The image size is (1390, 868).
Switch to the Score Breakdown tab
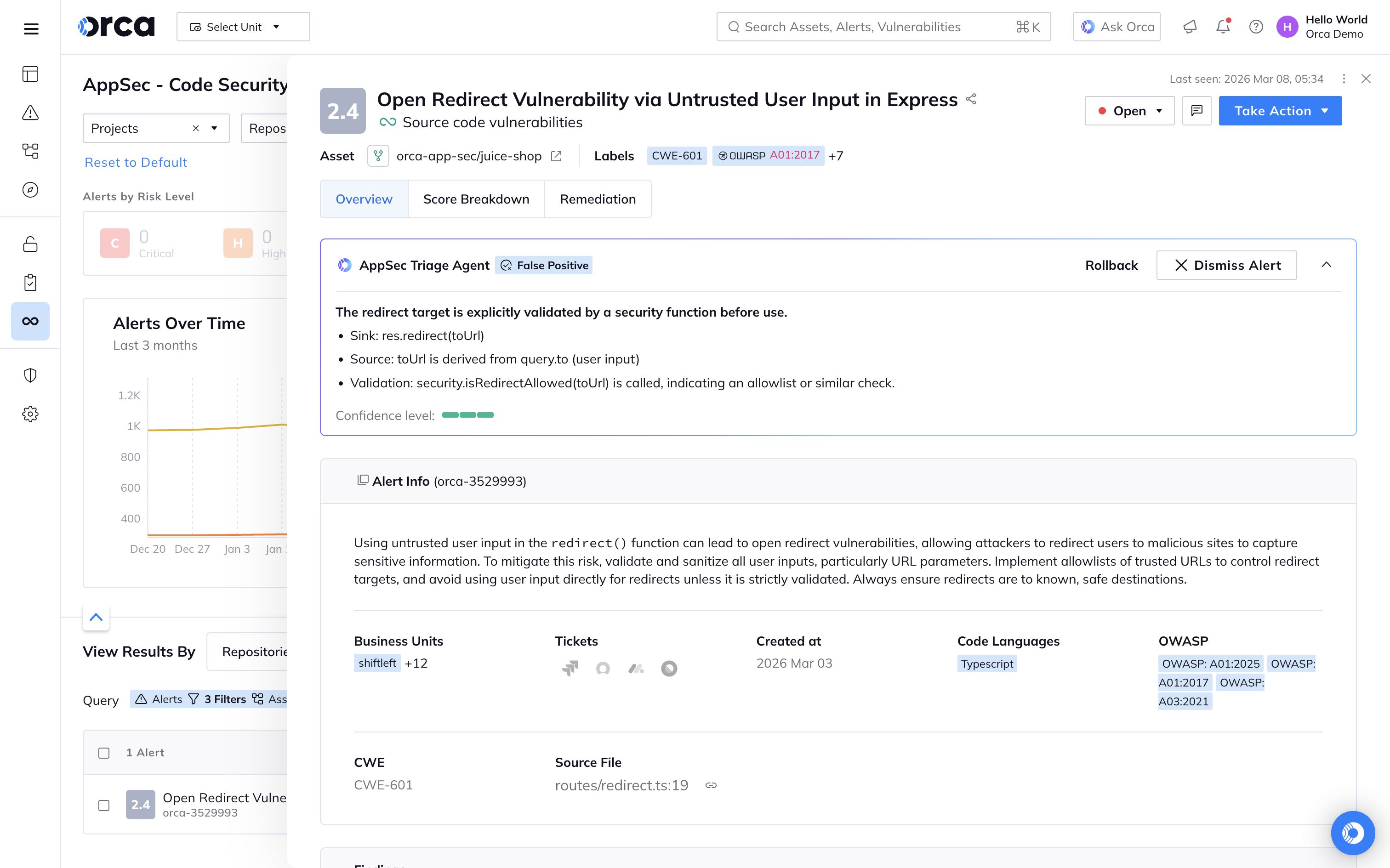click(x=476, y=199)
